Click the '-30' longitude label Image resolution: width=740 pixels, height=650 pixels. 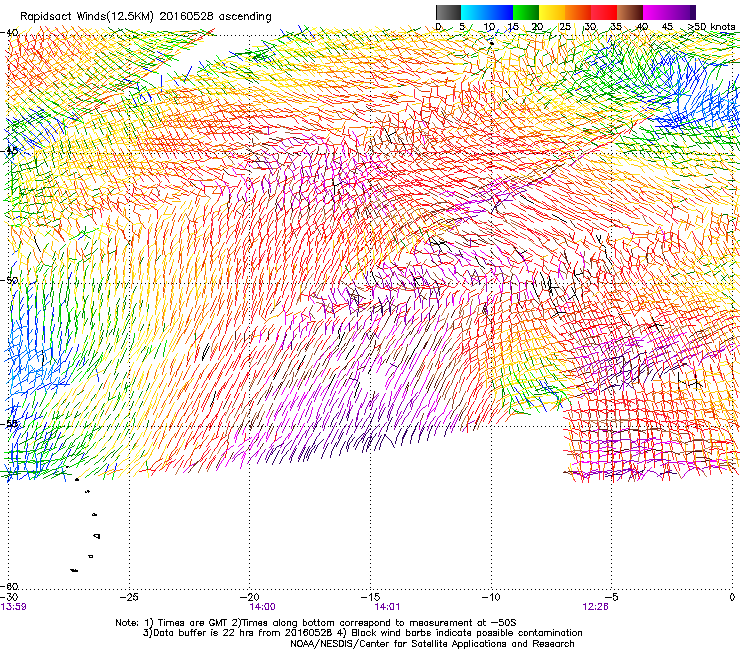pyautogui.click(x=9, y=597)
